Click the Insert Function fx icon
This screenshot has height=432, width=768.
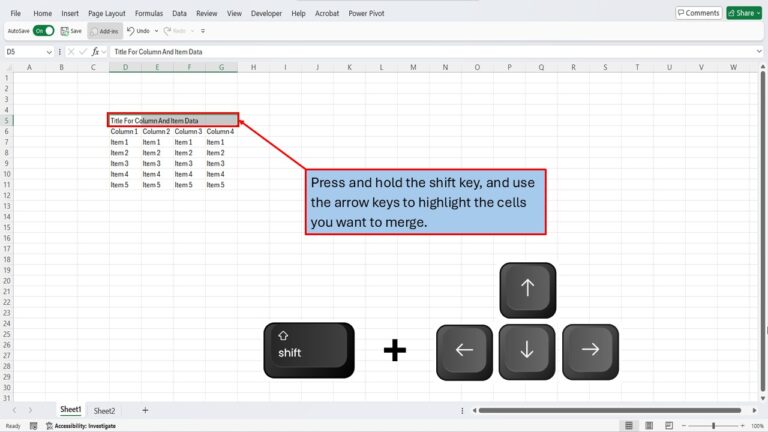pyautogui.click(x=95, y=51)
